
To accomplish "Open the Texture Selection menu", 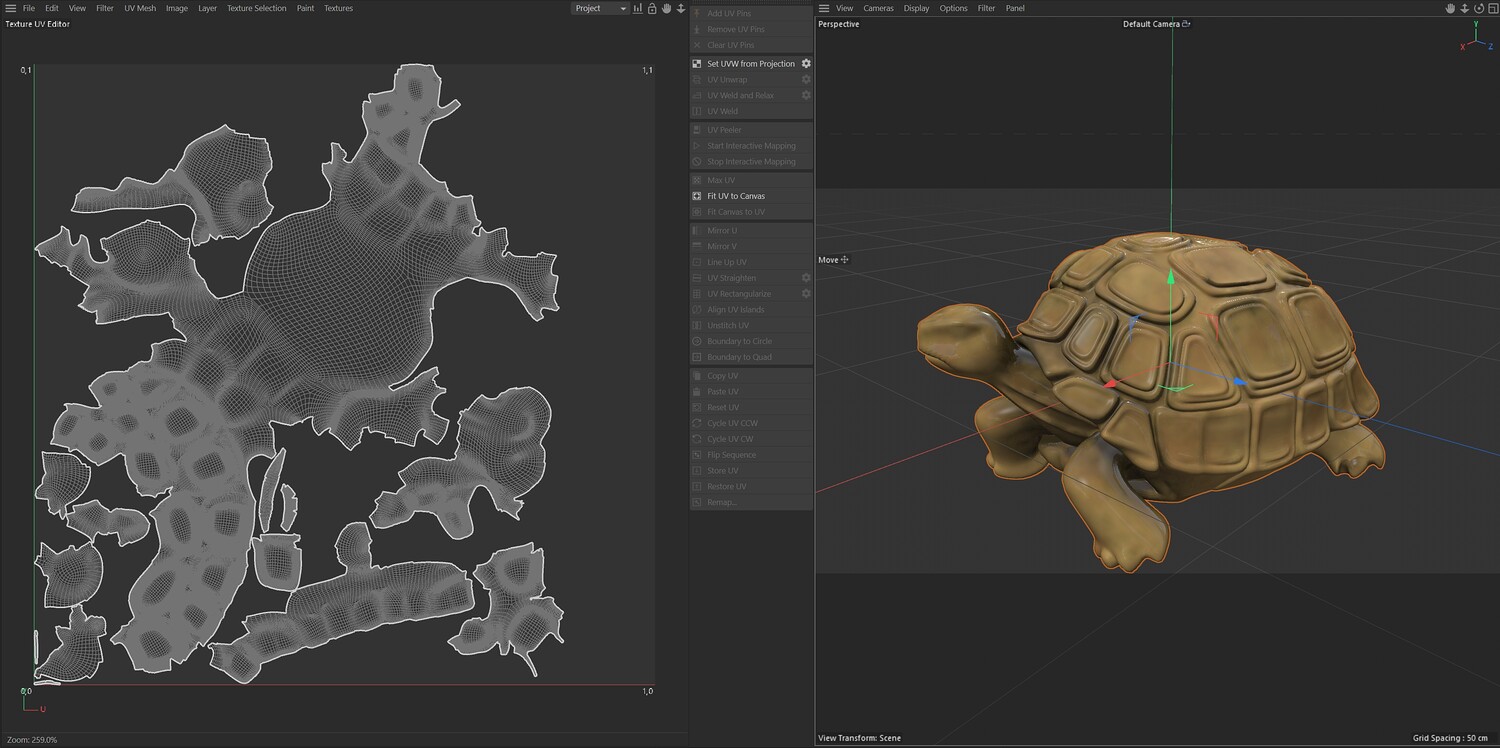I will tap(256, 8).
